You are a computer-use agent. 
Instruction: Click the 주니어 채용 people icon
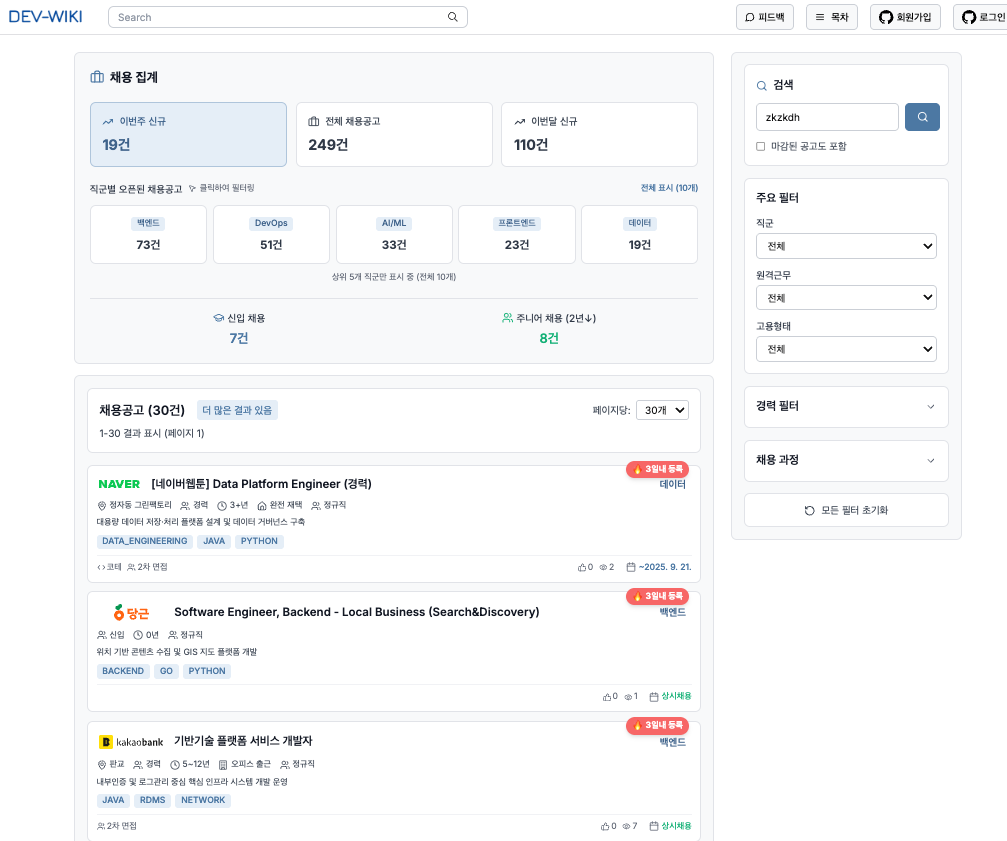(x=507, y=318)
